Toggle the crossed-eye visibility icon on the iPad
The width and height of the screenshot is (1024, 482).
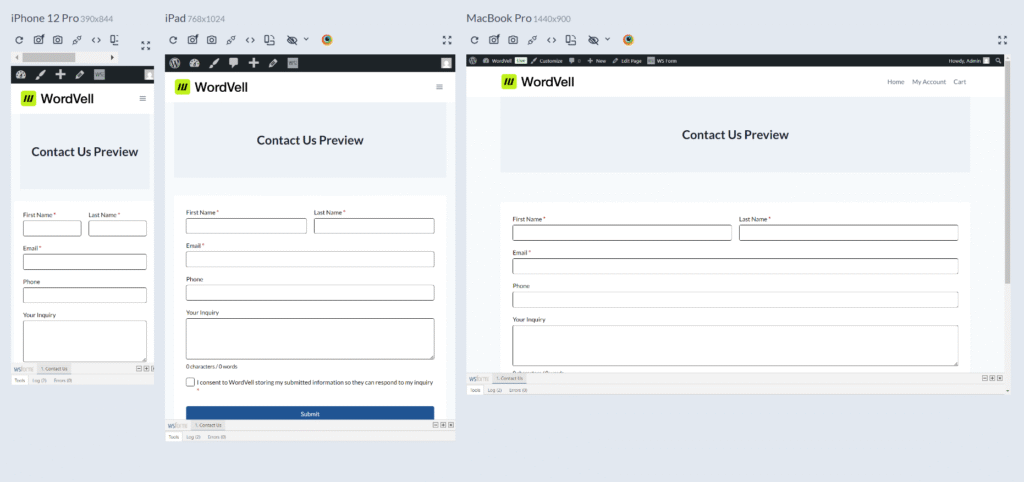click(292, 40)
